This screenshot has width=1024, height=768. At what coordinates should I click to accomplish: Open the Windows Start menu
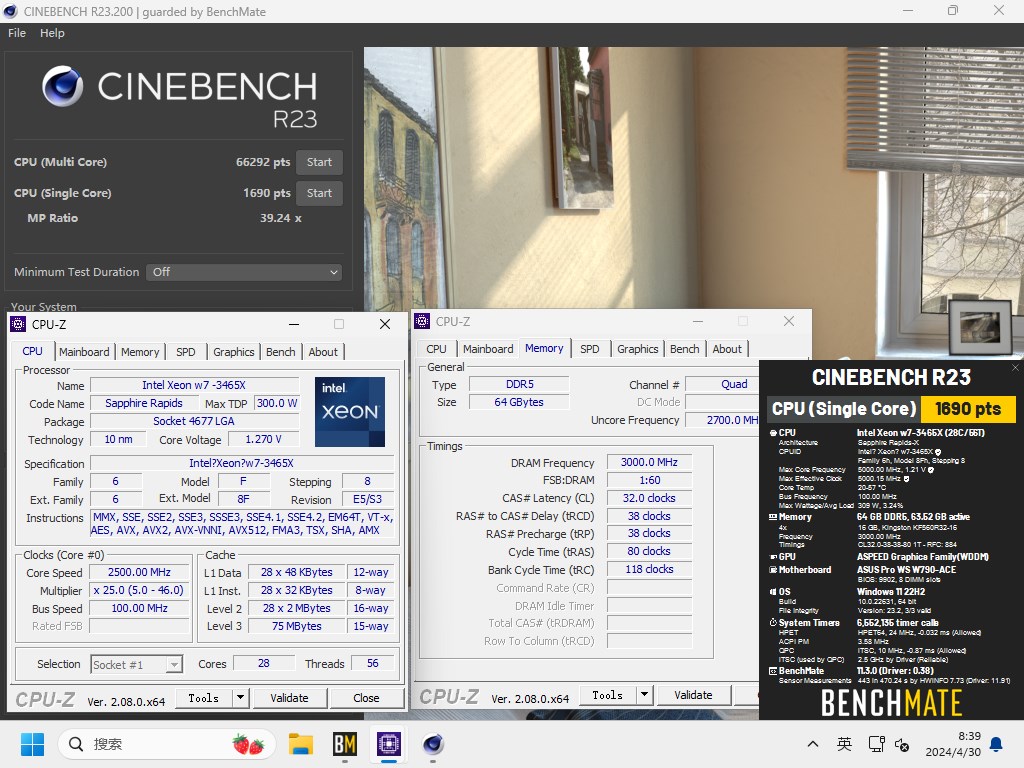click(32, 744)
